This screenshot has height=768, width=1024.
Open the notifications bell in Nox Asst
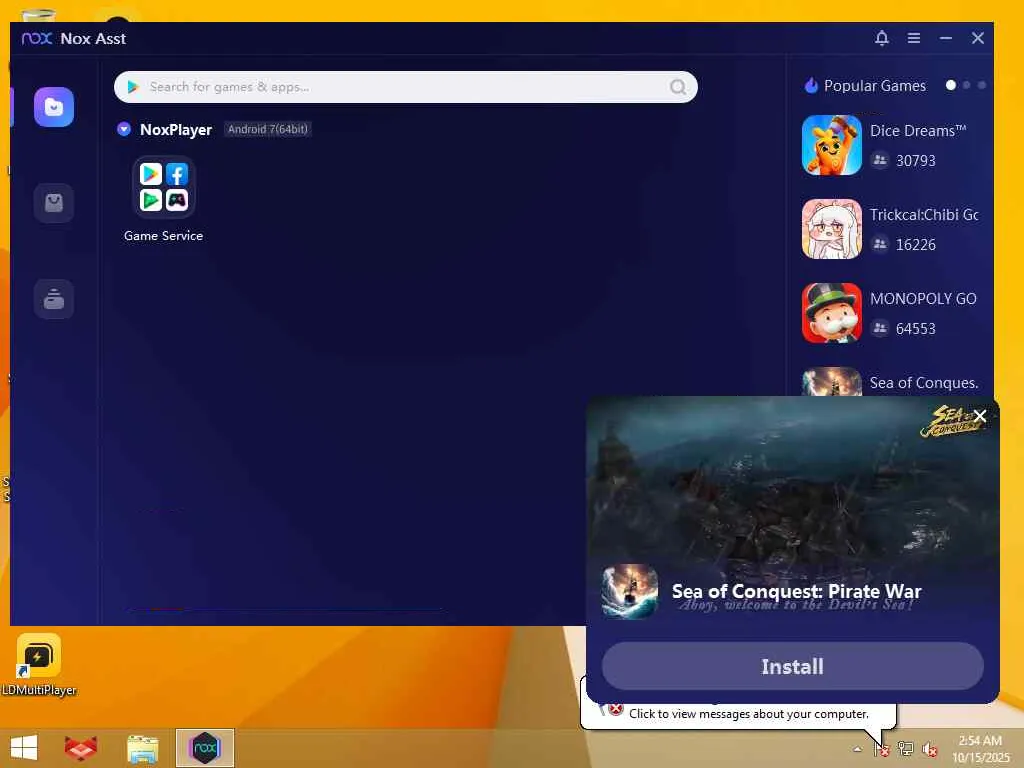tap(882, 38)
